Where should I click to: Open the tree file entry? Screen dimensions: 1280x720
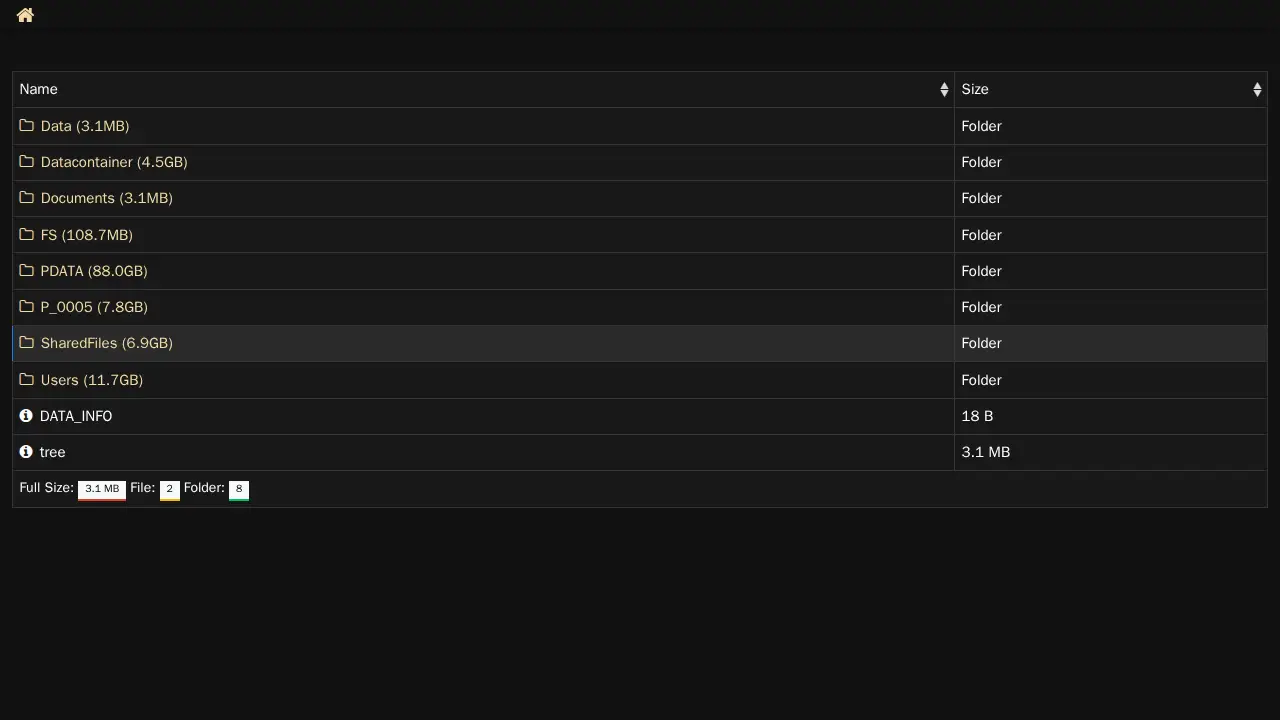pyautogui.click(x=53, y=452)
